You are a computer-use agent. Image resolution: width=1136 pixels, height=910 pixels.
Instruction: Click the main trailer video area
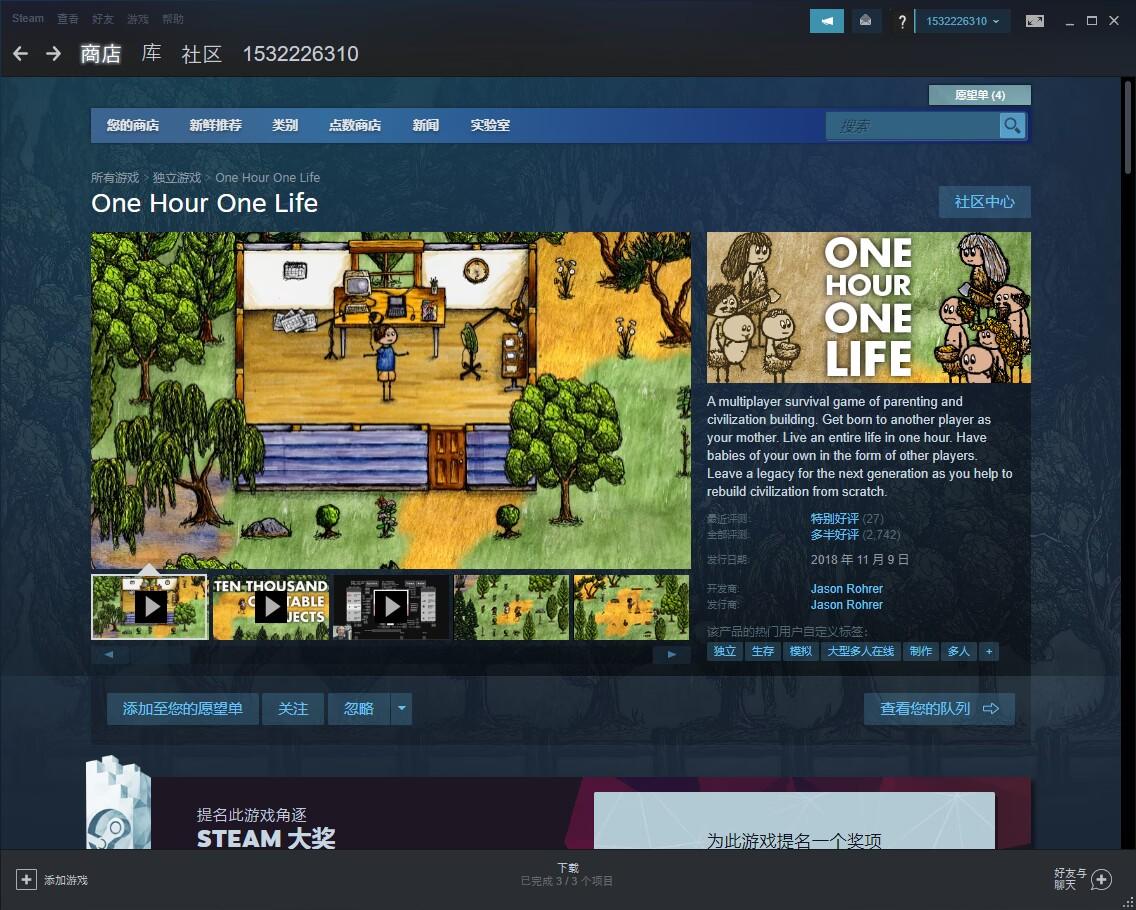[x=391, y=401]
